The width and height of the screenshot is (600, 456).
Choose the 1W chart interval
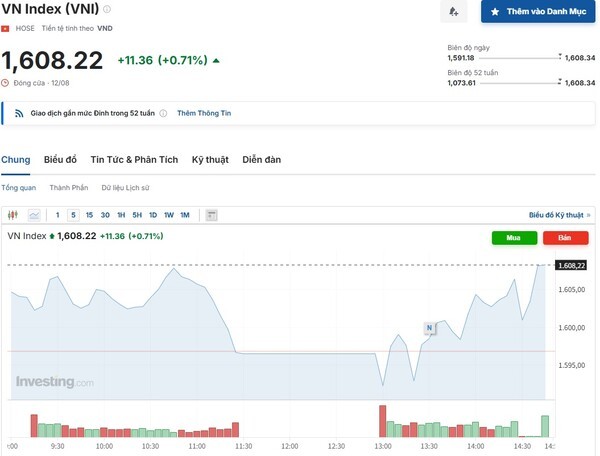(x=168, y=215)
